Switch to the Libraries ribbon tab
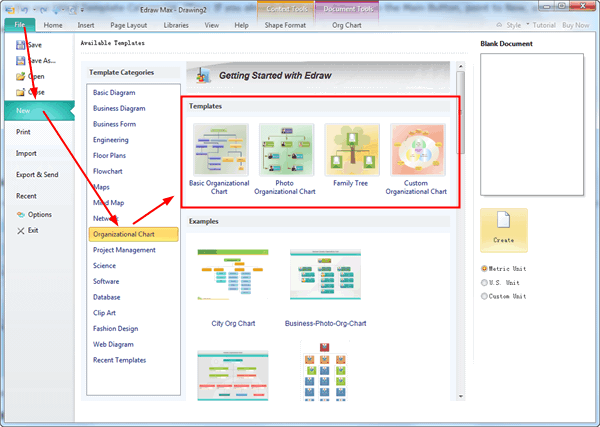 click(176, 25)
